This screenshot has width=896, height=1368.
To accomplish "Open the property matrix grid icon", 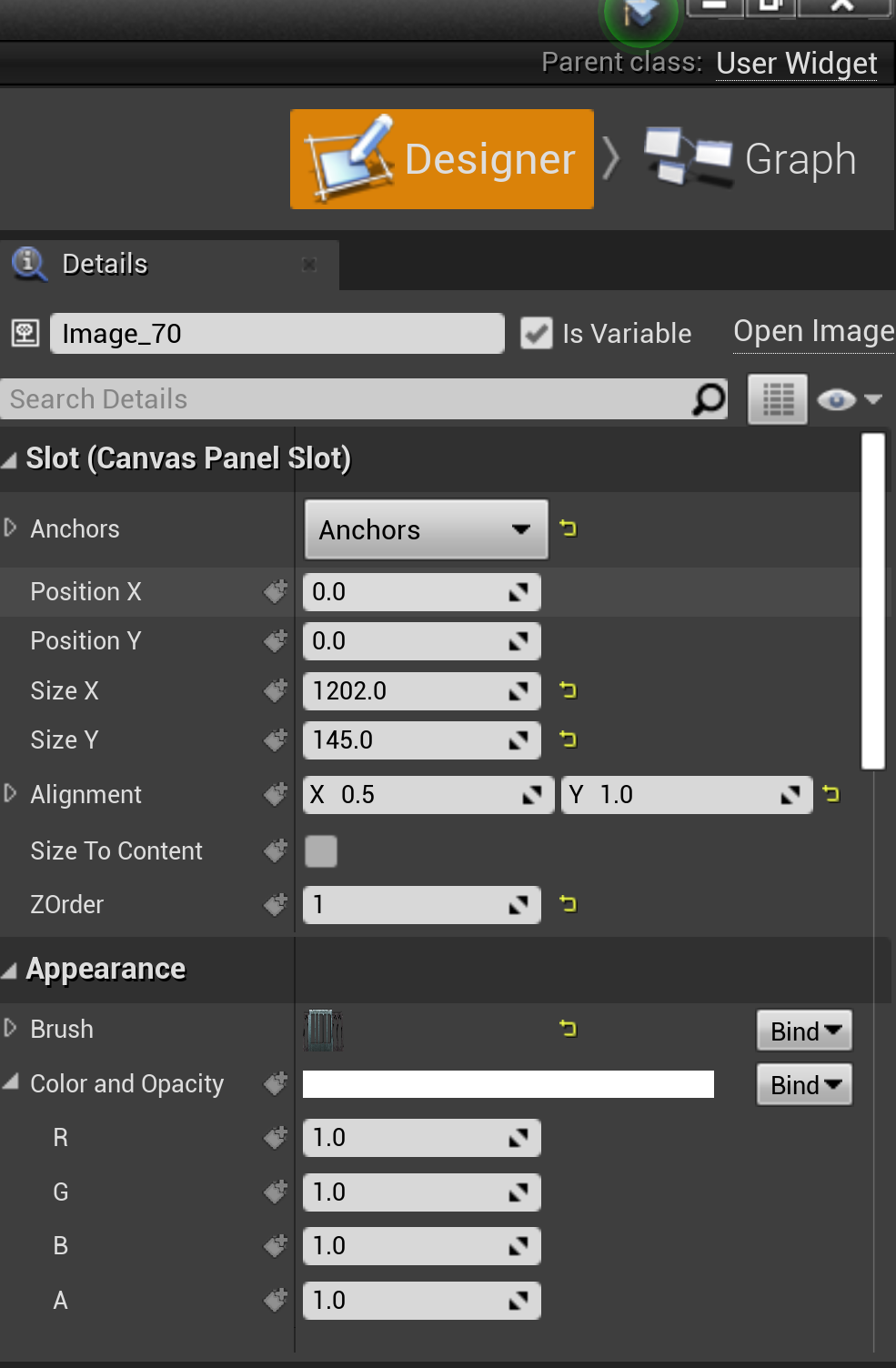I will [x=776, y=398].
